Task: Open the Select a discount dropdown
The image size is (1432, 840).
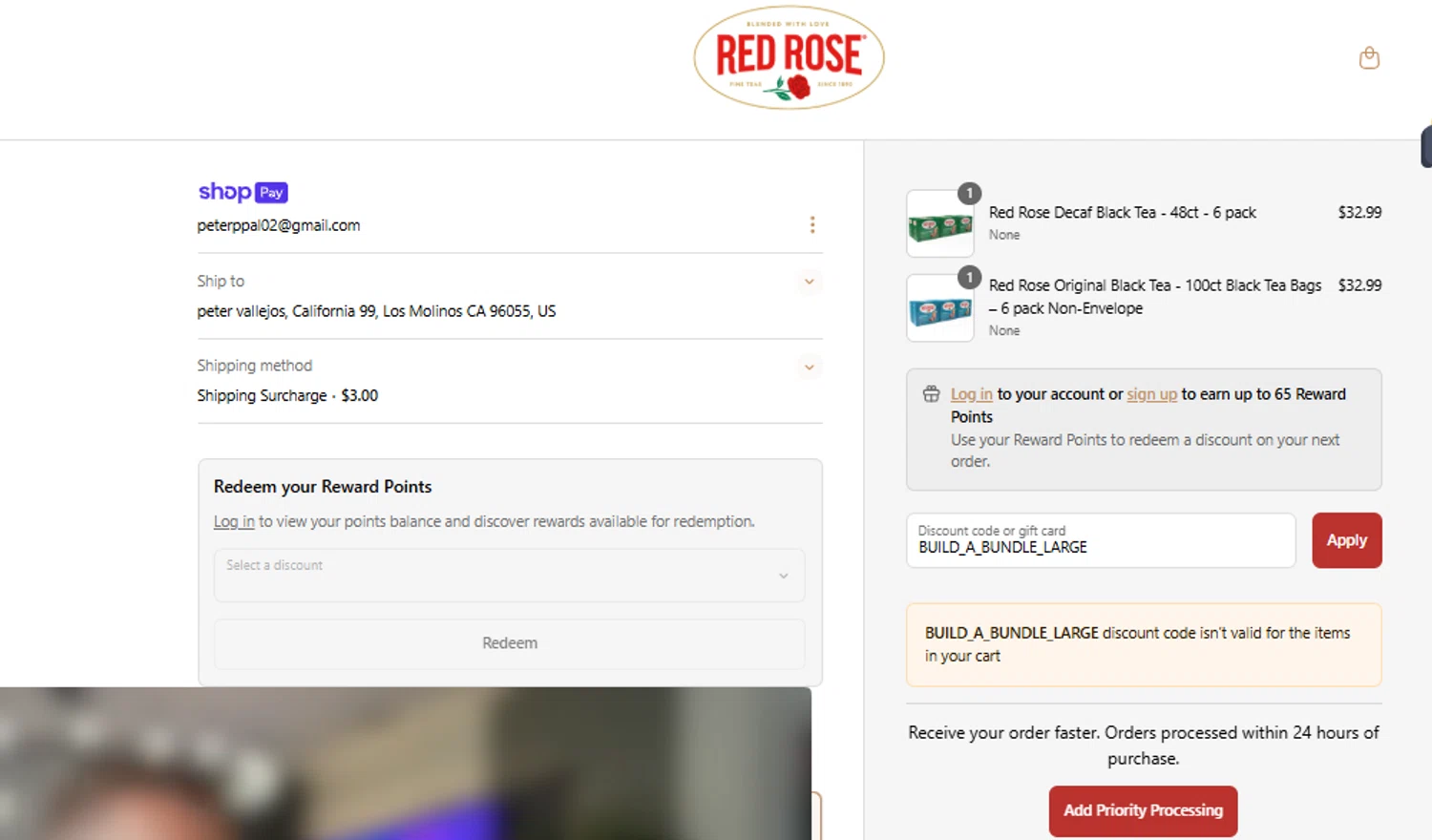Action: [510, 575]
